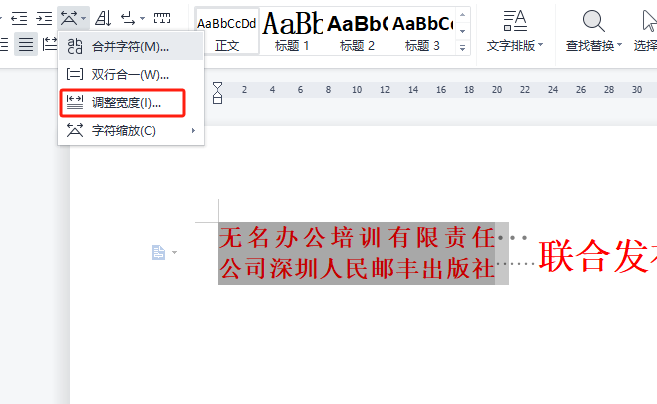Apply the 标题 2 style
Image resolution: width=657 pixels, height=404 pixels.
tap(357, 31)
